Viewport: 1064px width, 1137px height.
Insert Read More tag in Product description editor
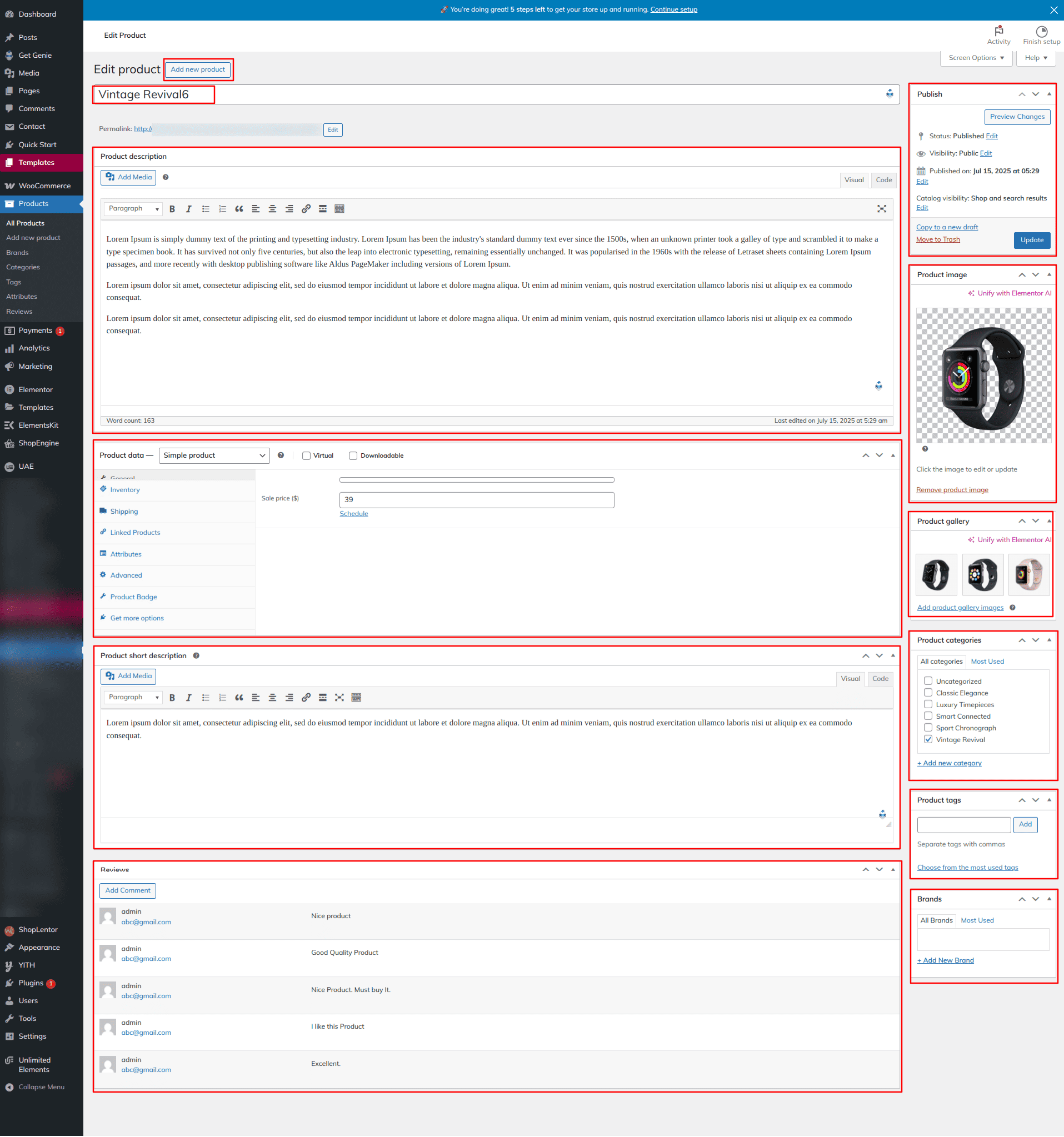pos(323,209)
